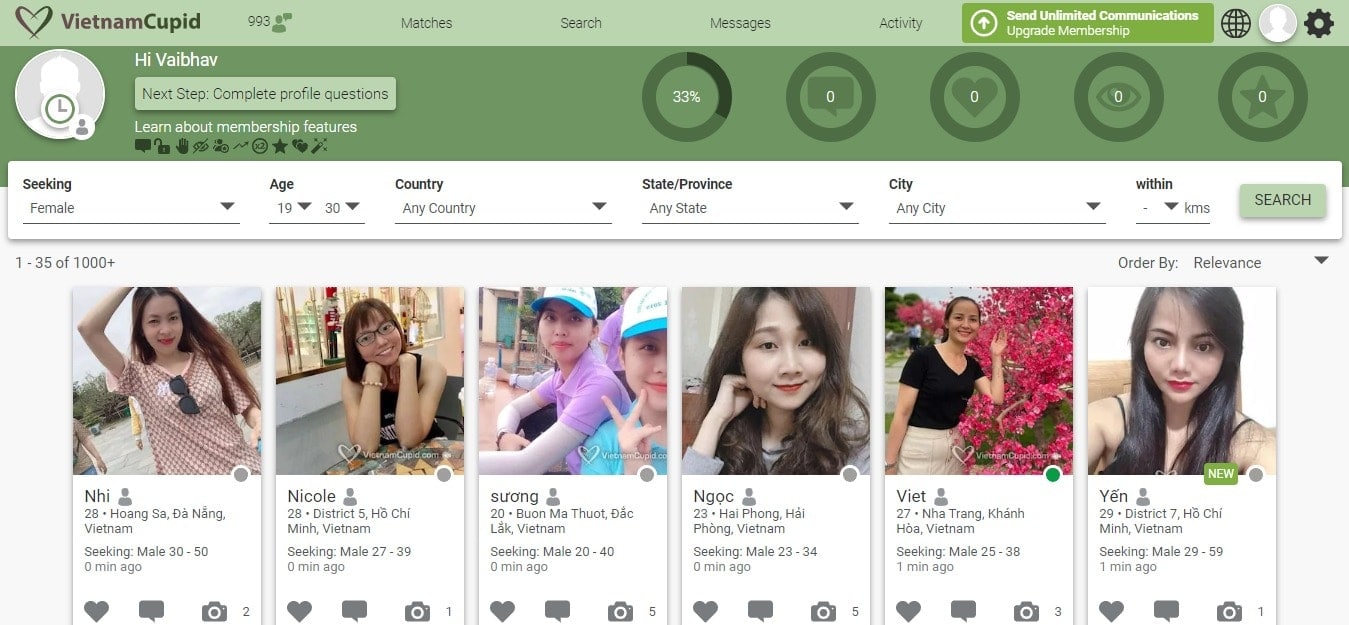Open Learn about membership features link
The height and width of the screenshot is (625, 1349).
pos(246,127)
